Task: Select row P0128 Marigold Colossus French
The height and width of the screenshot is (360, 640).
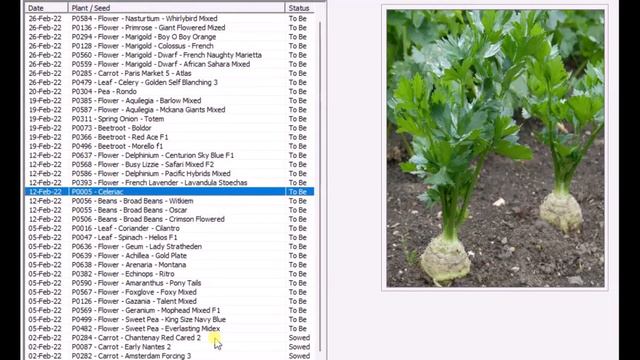Action: [169, 46]
